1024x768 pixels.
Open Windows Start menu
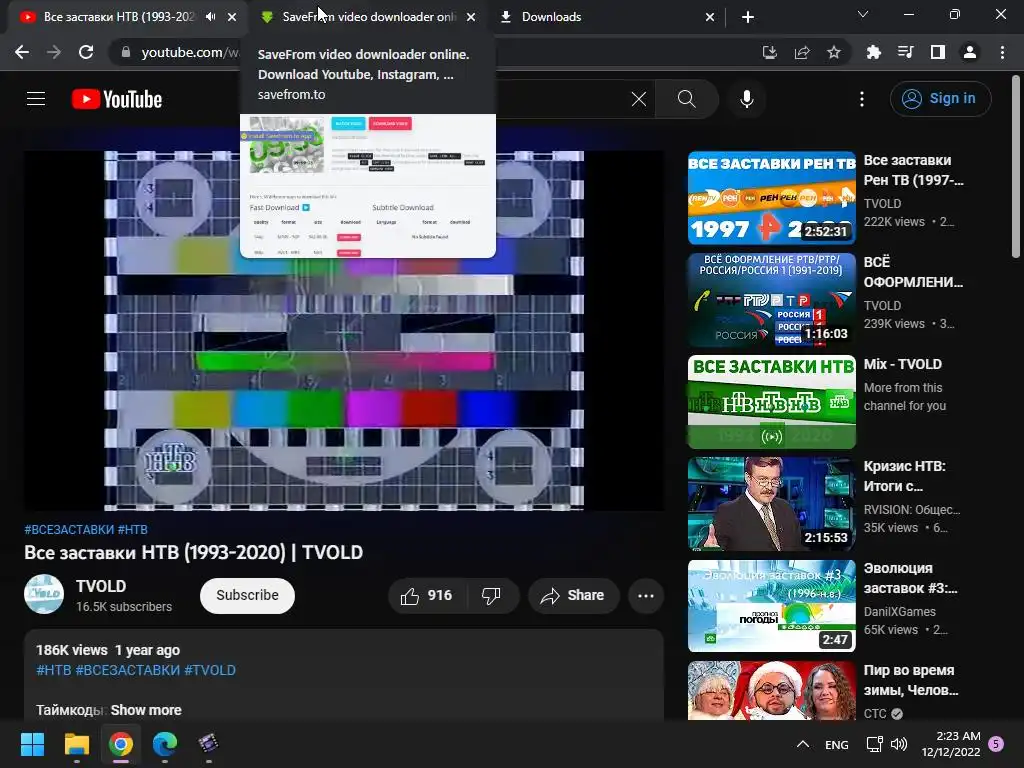click(32, 744)
